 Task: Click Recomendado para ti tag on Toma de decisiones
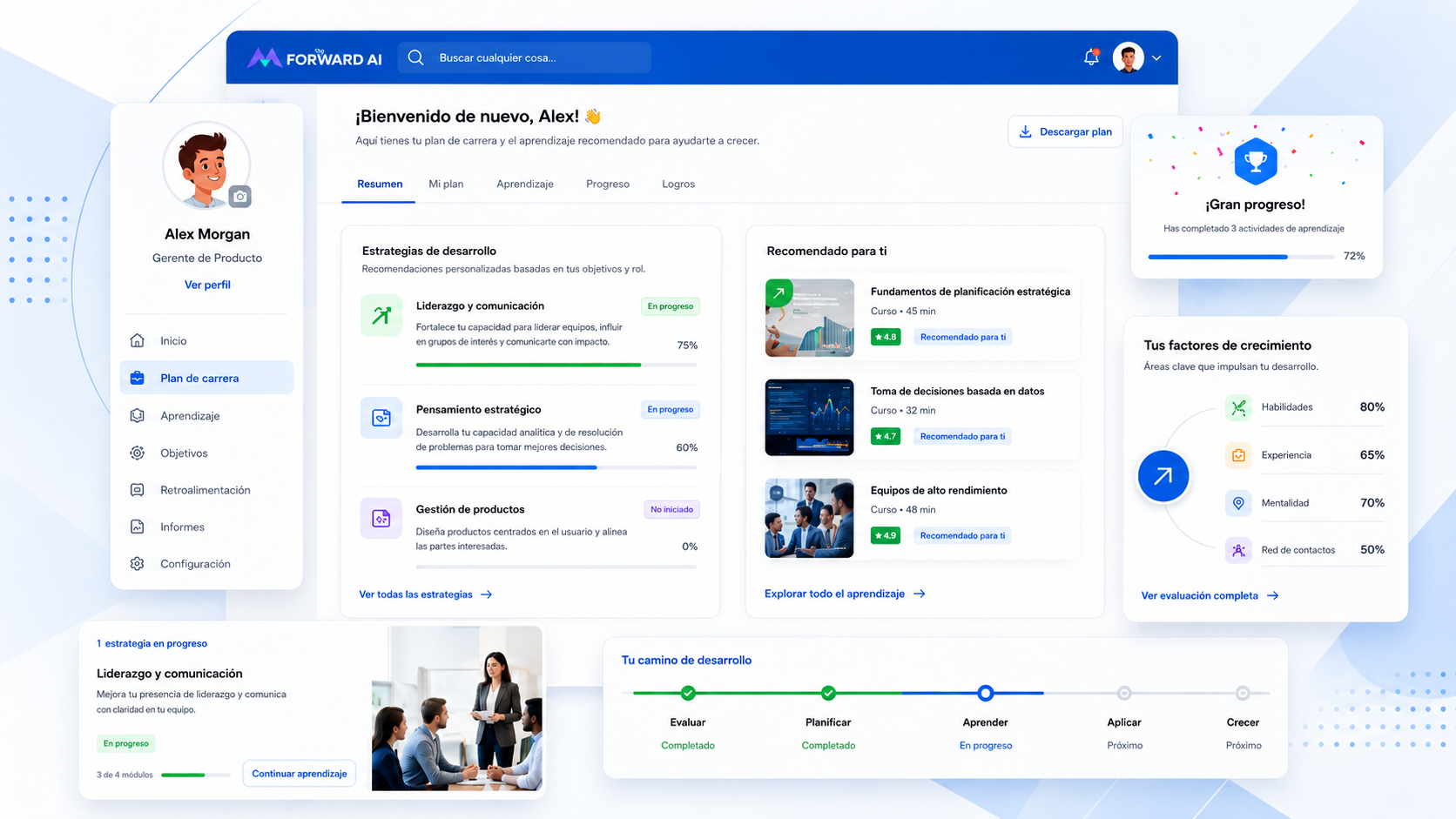[962, 436]
